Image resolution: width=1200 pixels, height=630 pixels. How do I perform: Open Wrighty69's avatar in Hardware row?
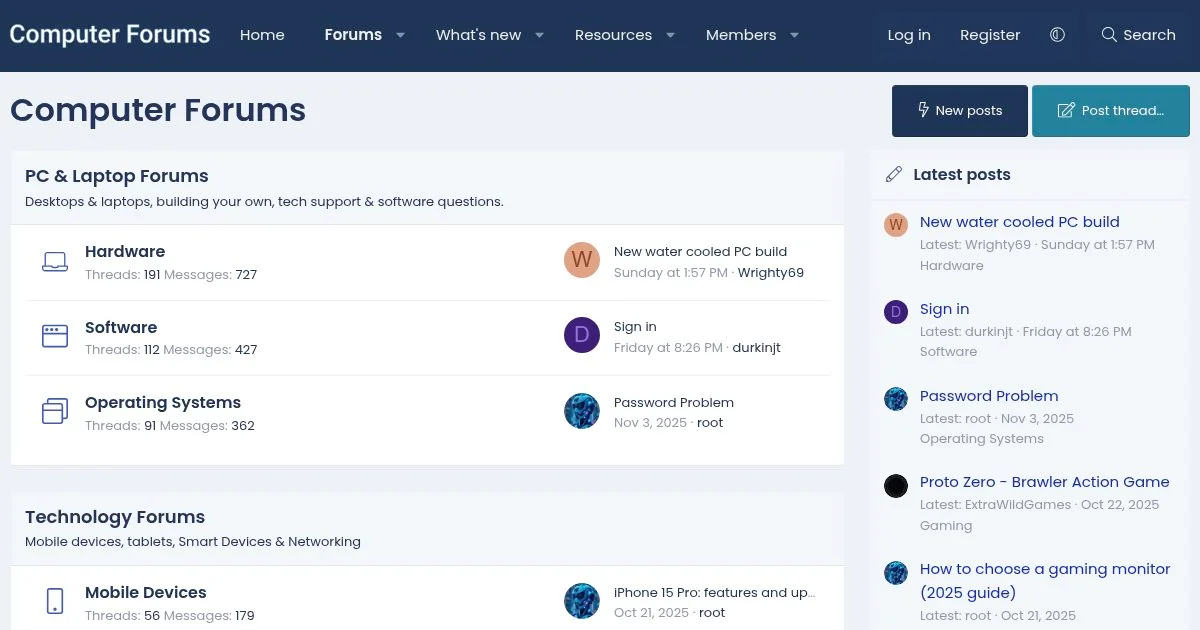[x=582, y=260]
